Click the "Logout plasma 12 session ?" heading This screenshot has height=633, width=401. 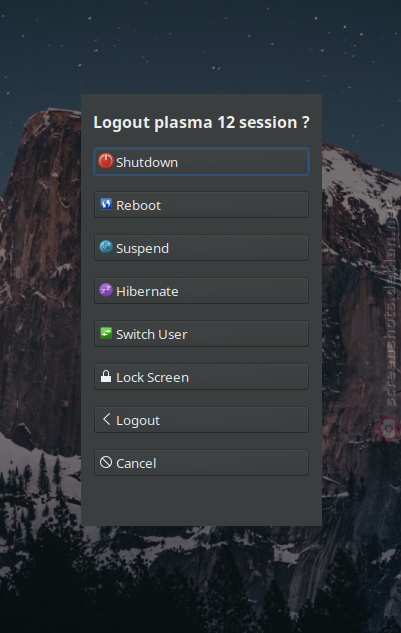[x=202, y=122]
